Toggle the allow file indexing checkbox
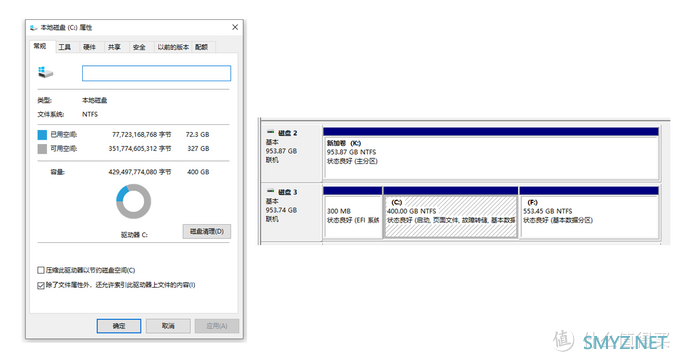Viewport: 680px width, 362px height. click(x=41, y=285)
